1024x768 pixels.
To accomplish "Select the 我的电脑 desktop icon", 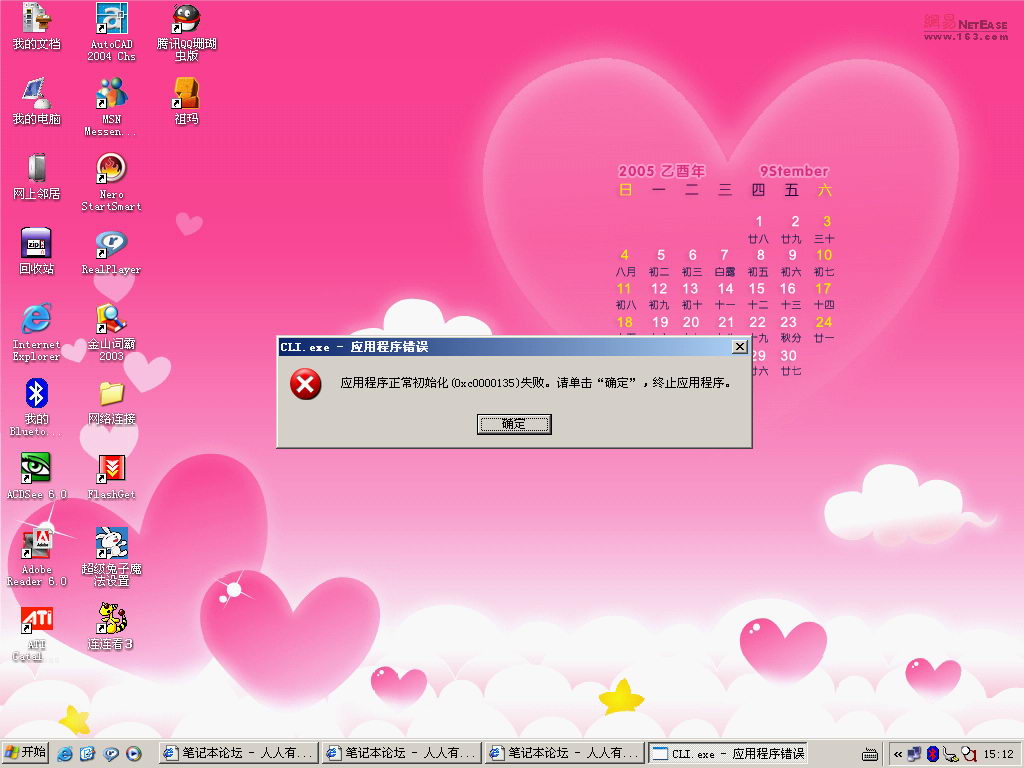I will point(37,102).
